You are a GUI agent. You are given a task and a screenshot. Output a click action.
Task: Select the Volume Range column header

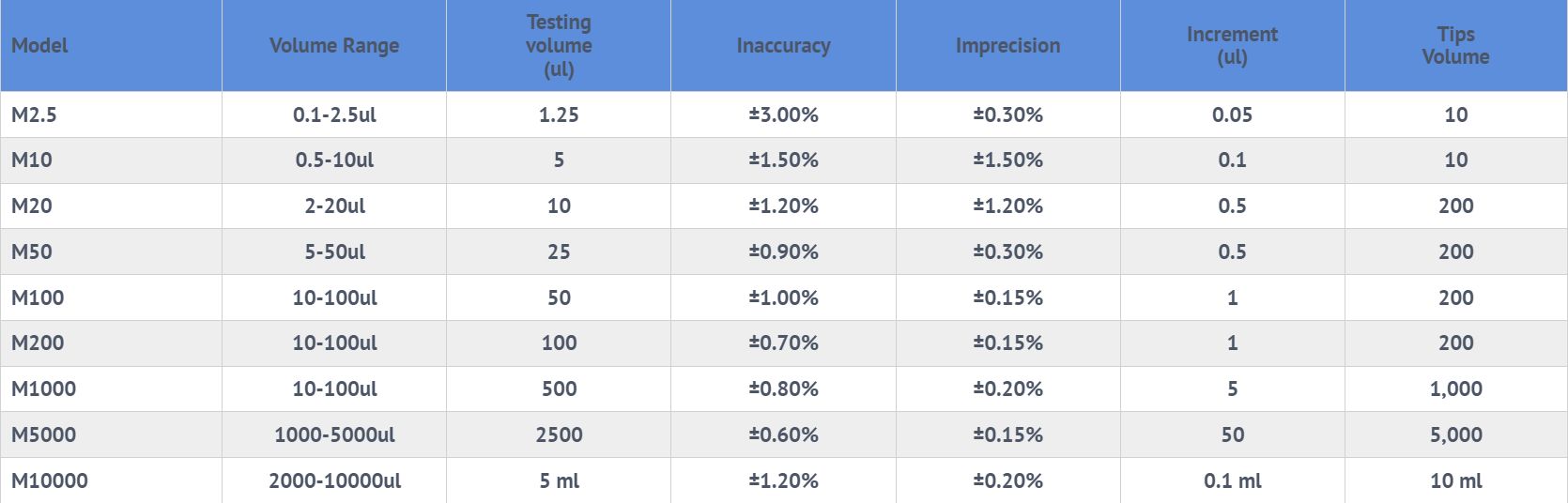tap(334, 45)
